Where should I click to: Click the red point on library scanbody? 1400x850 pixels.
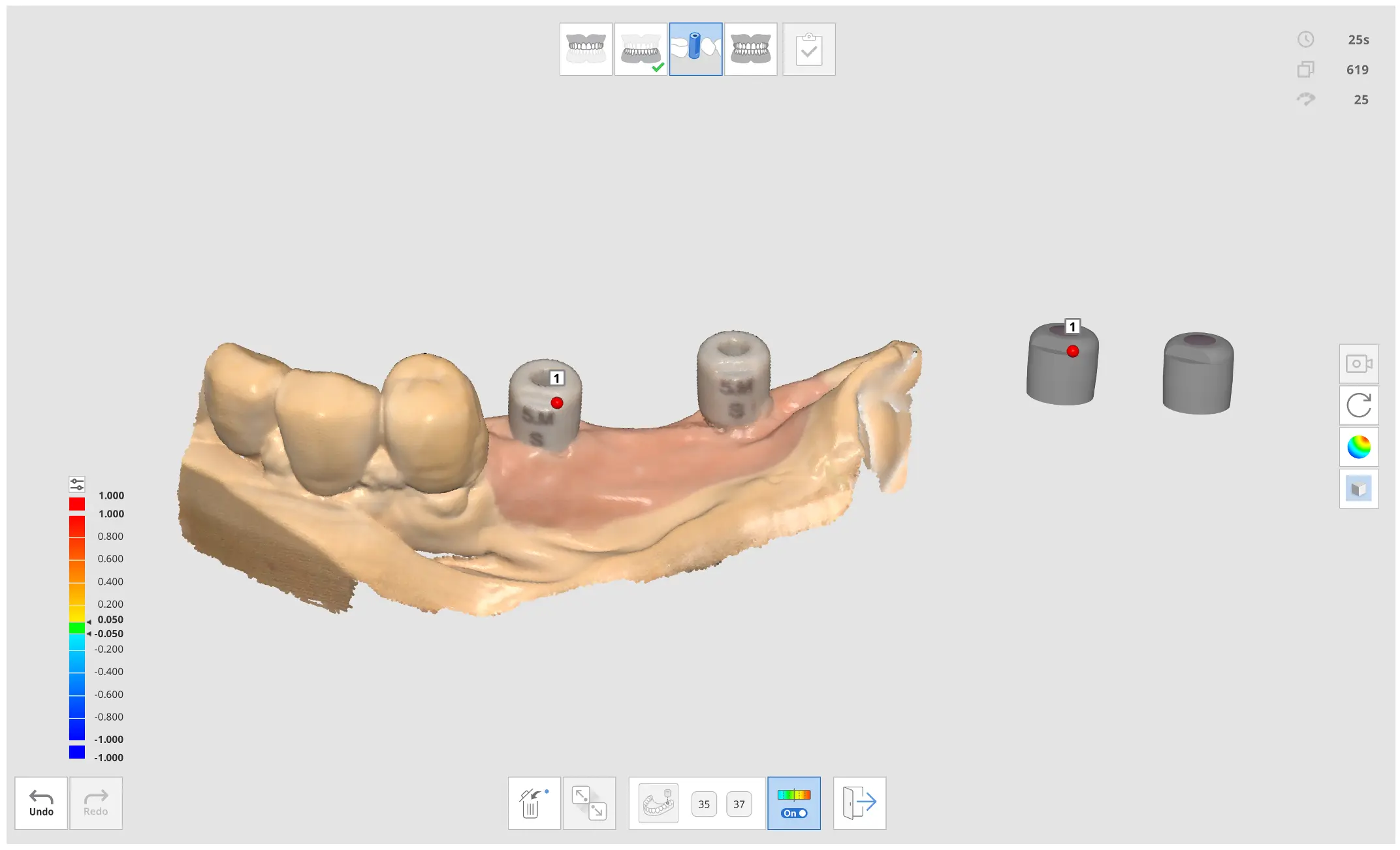[x=1073, y=351]
